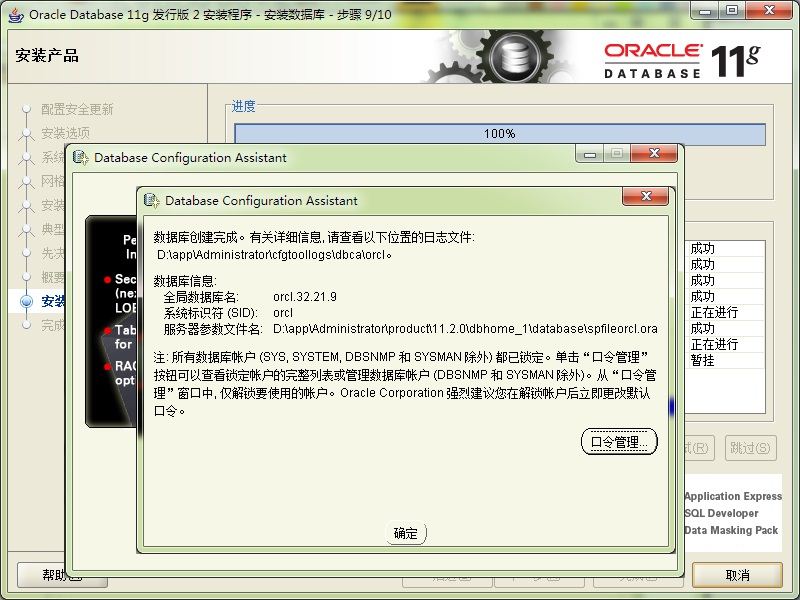Click the current step radio marker in sidebar
The image size is (800, 600).
[x=27, y=302]
